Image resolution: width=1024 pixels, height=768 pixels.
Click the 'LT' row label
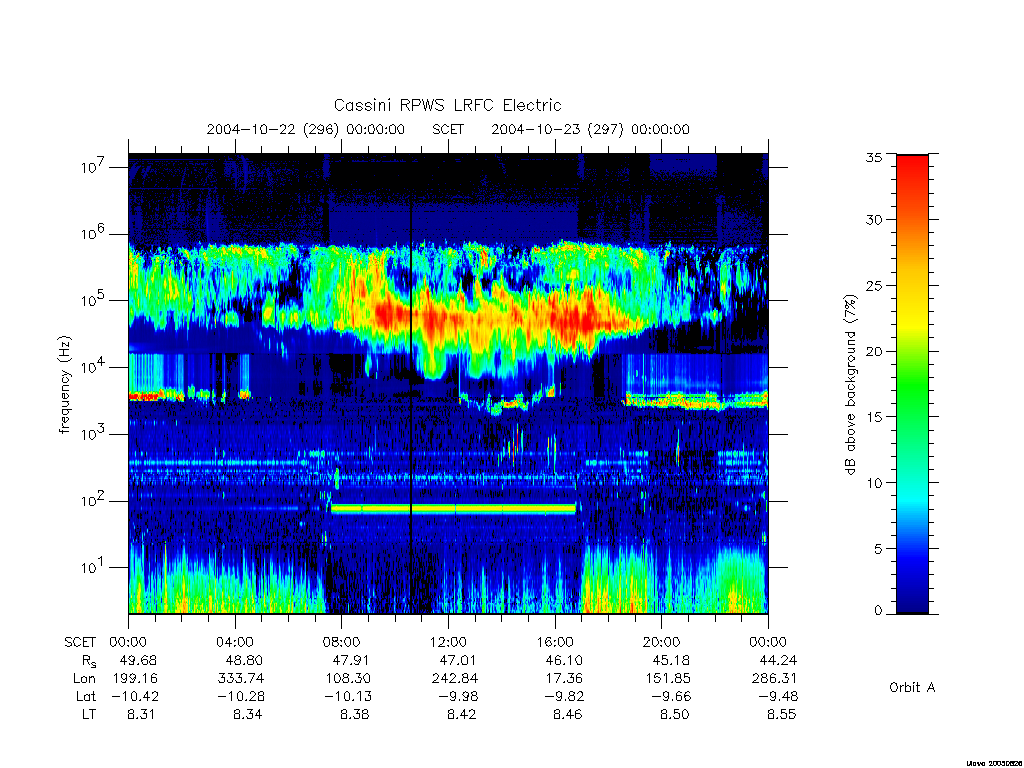coord(89,714)
